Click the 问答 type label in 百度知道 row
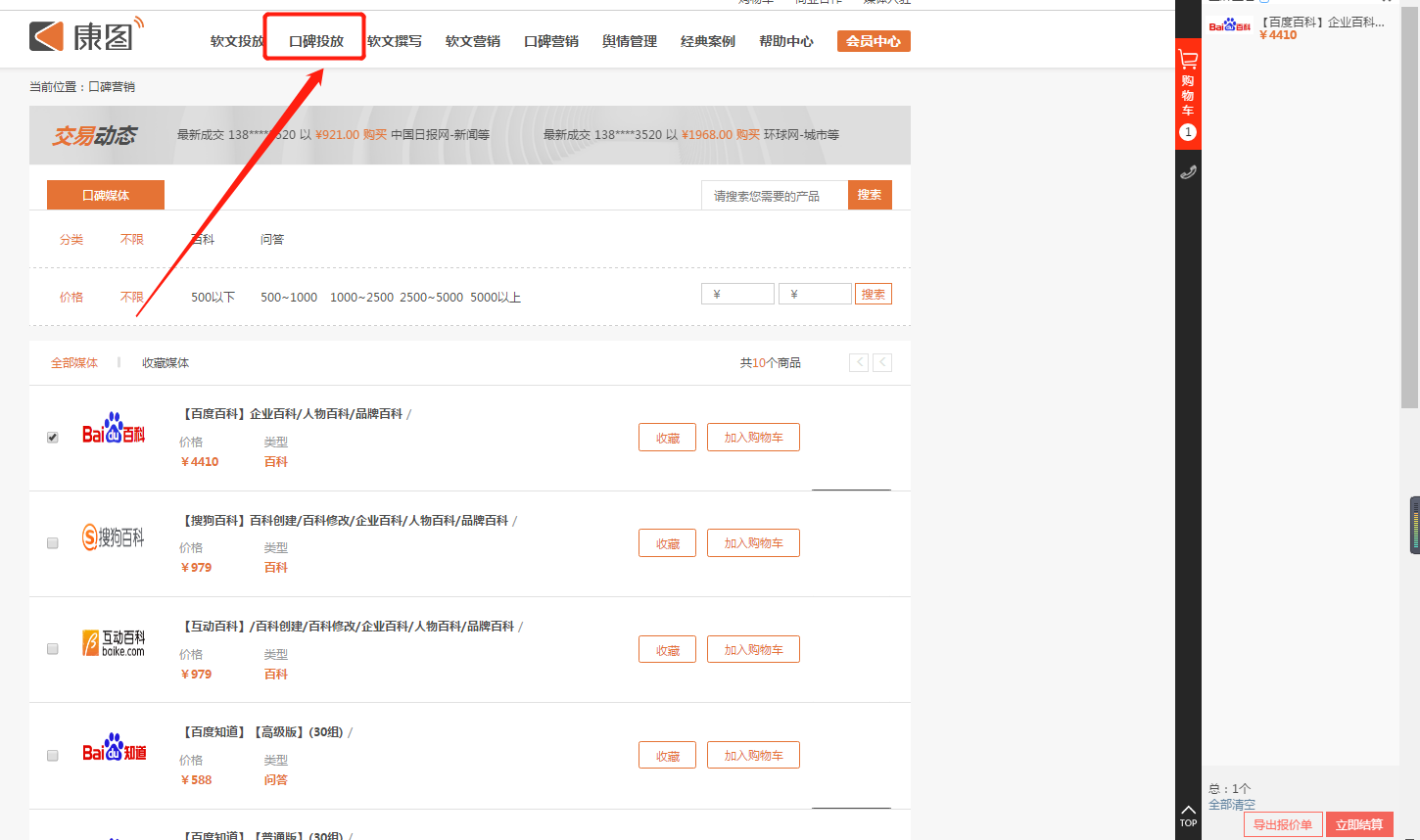Viewport: 1420px width, 840px height. pos(276,780)
